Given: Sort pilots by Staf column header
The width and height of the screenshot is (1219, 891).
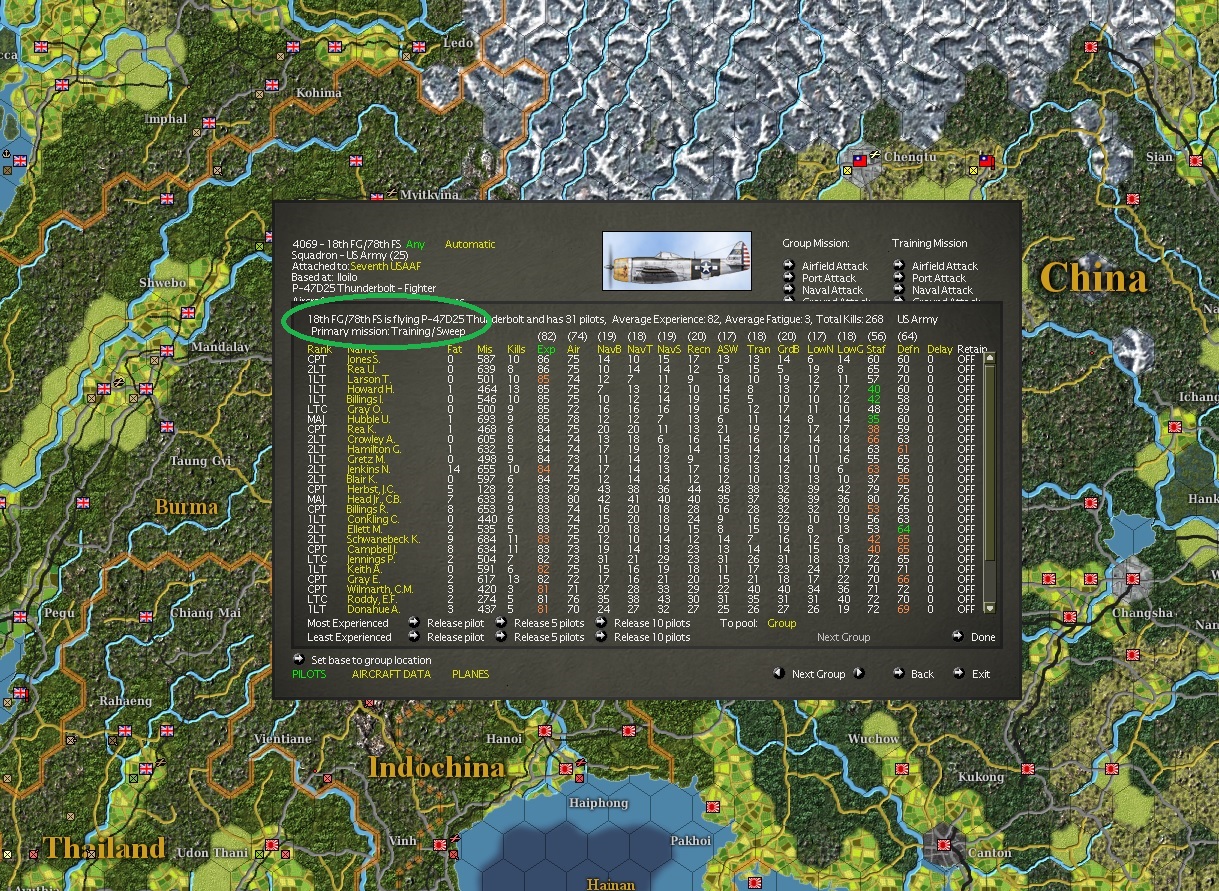Looking at the screenshot, I should click(876, 349).
